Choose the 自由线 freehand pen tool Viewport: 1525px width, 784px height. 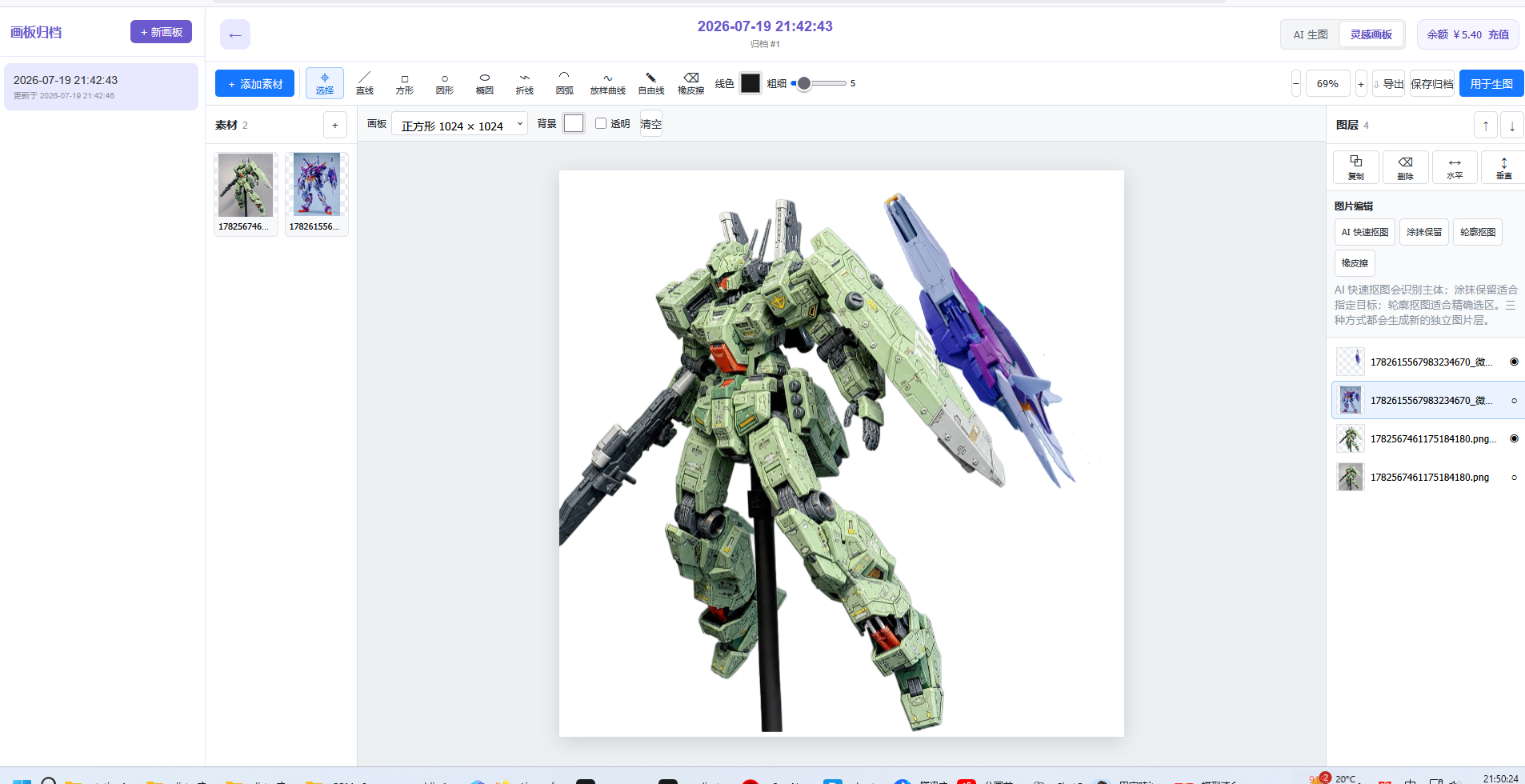(651, 83)
